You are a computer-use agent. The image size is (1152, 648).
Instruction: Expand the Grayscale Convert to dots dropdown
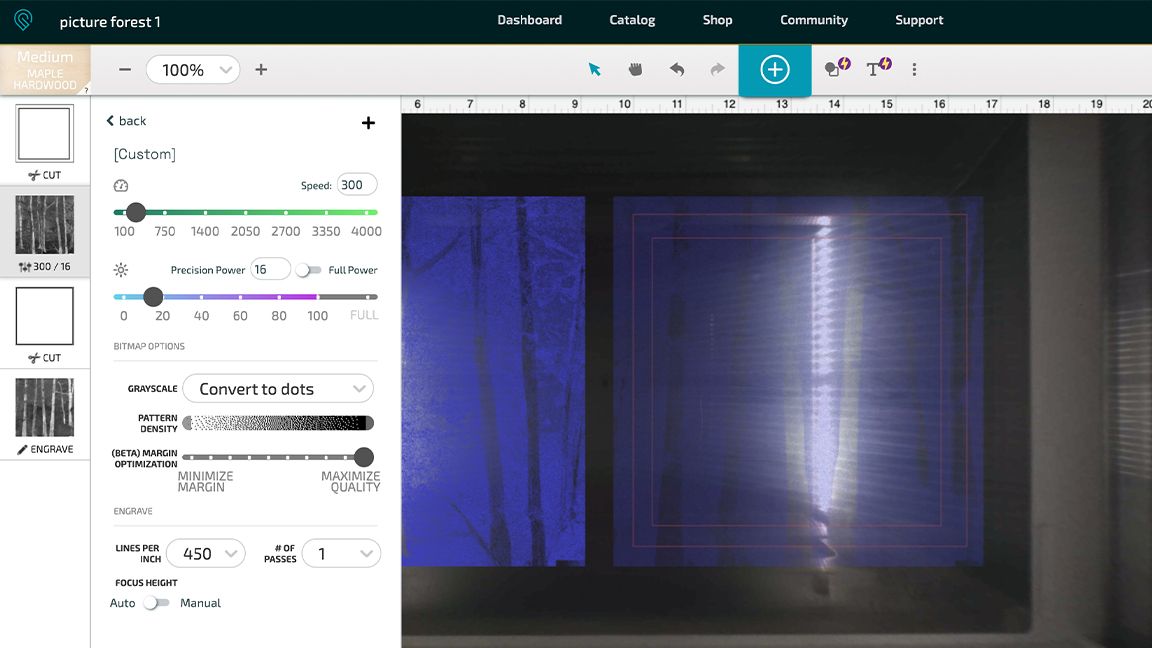278,389
